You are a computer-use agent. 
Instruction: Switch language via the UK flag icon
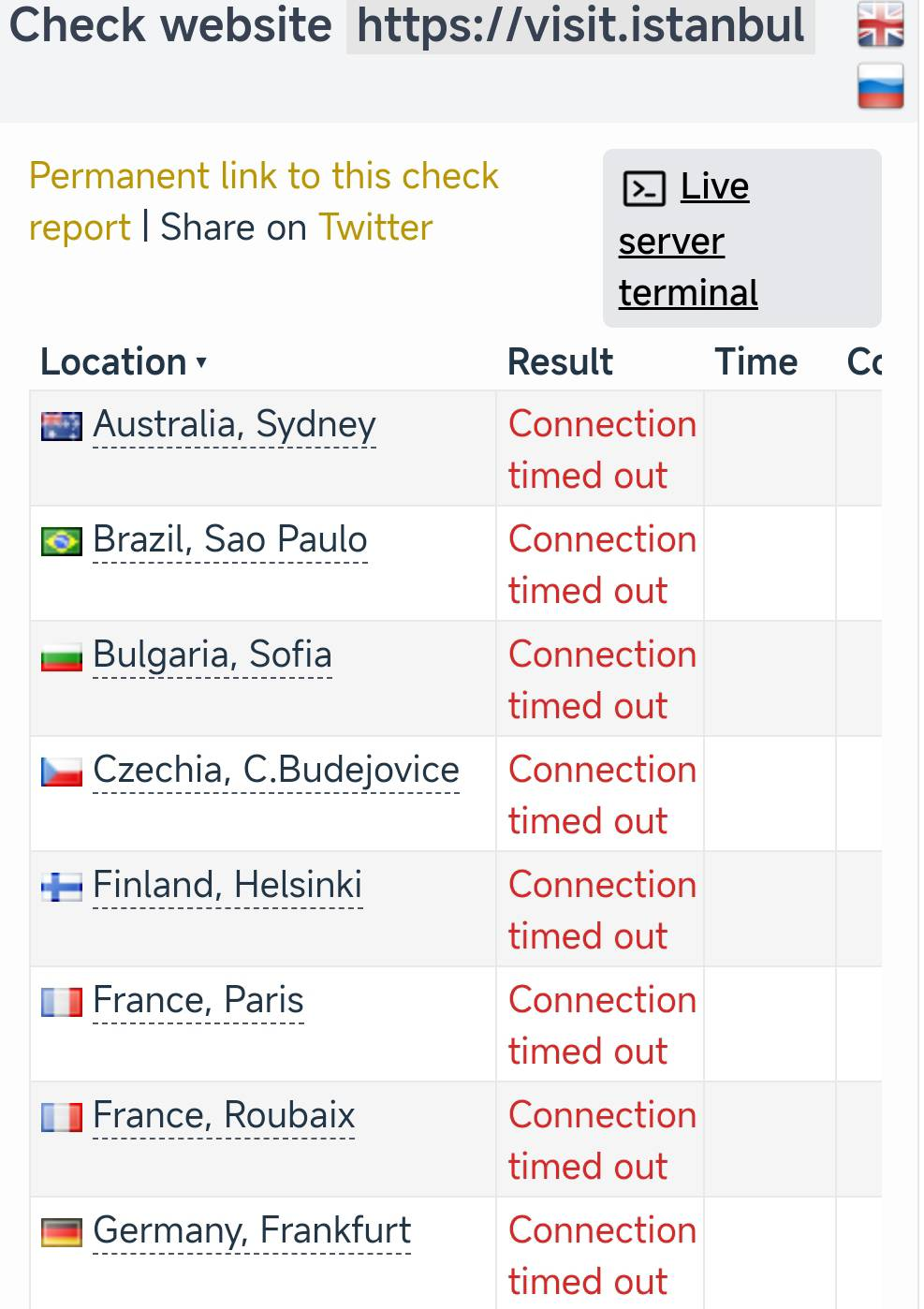coord(880,25)
